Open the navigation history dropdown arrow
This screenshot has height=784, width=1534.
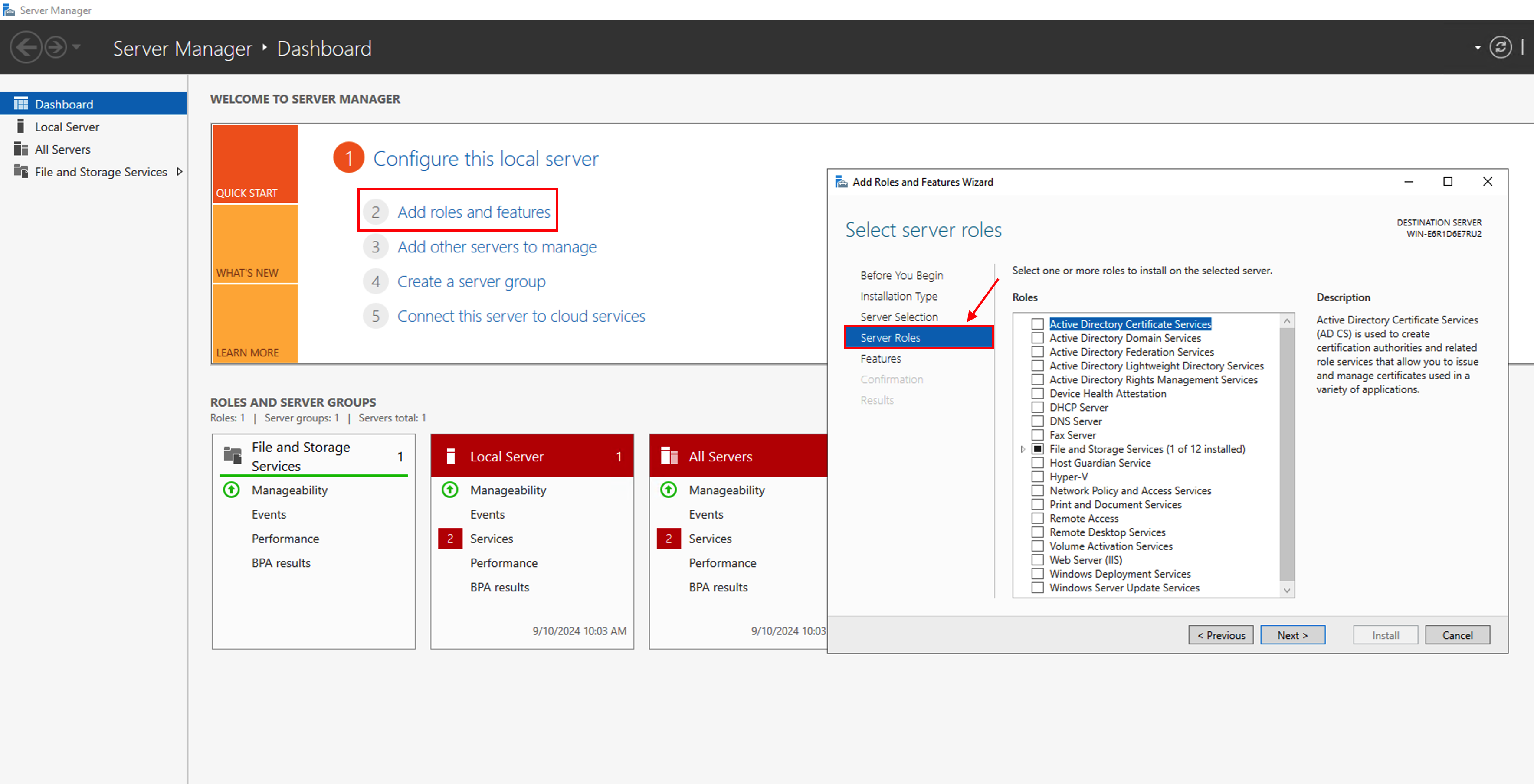(x=76, y=47)
